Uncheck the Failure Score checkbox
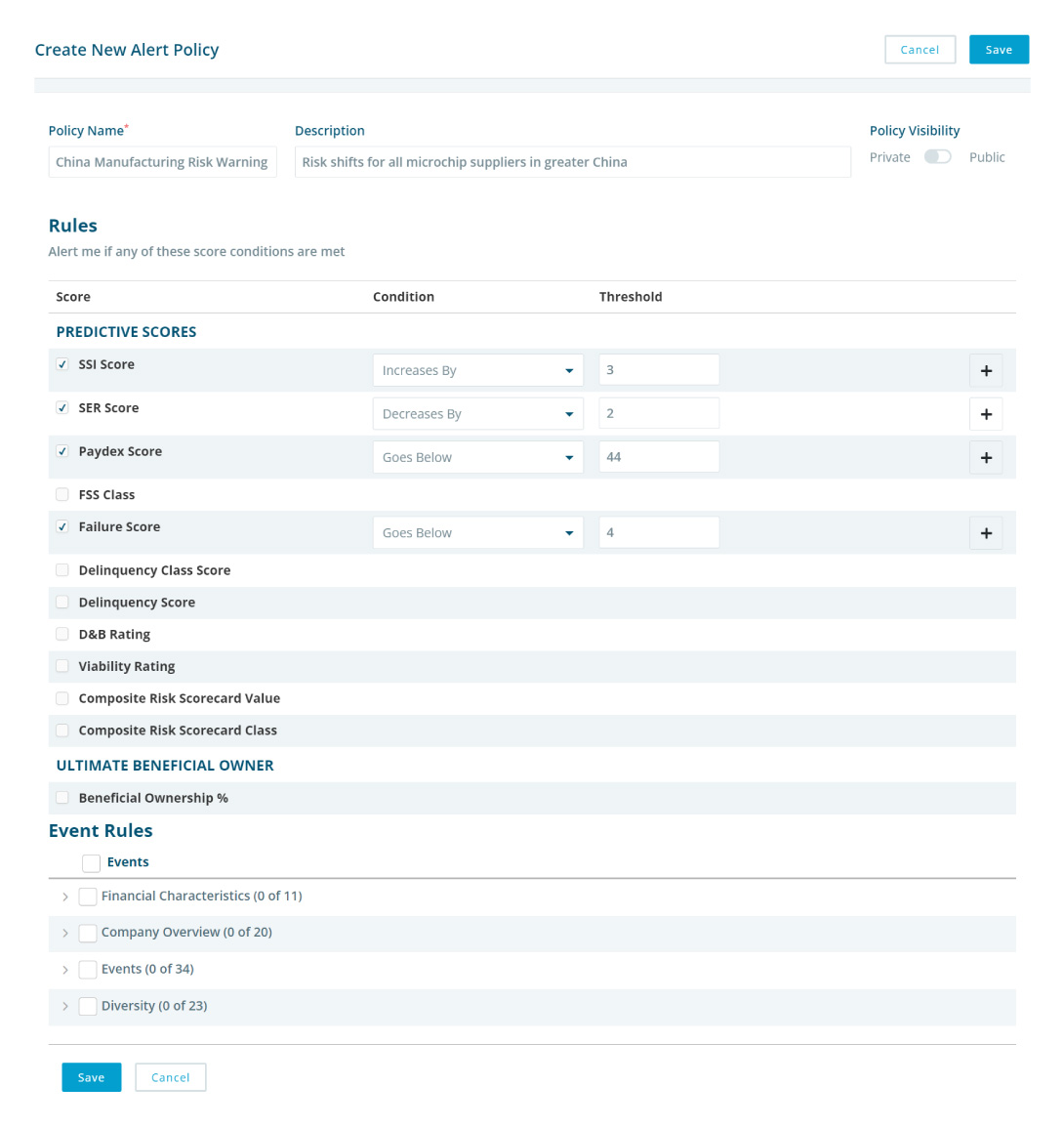 pos(62,526)
